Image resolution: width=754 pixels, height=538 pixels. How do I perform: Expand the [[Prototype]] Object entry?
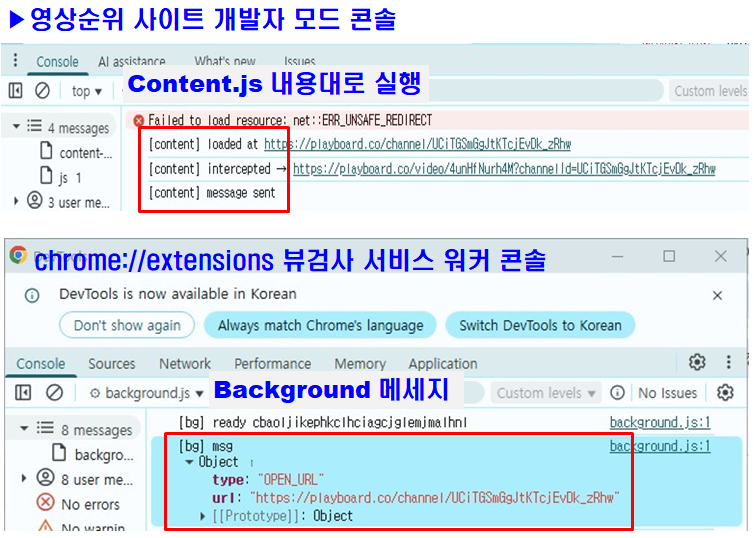202,516
